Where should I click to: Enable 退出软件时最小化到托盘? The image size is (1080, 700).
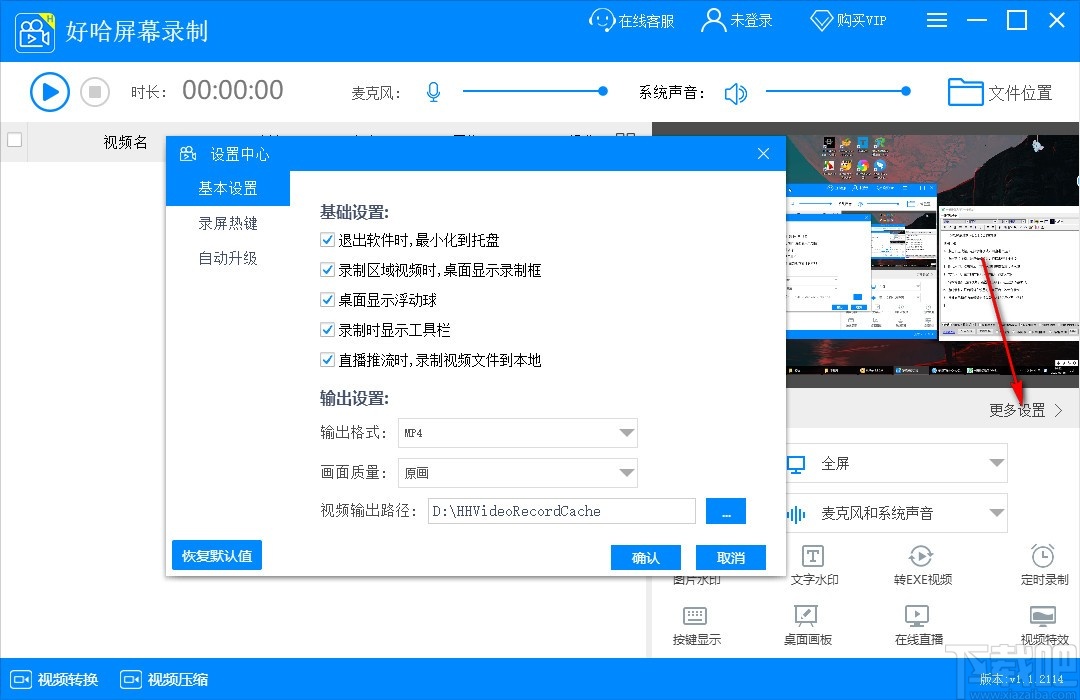(x=326, y=239)
